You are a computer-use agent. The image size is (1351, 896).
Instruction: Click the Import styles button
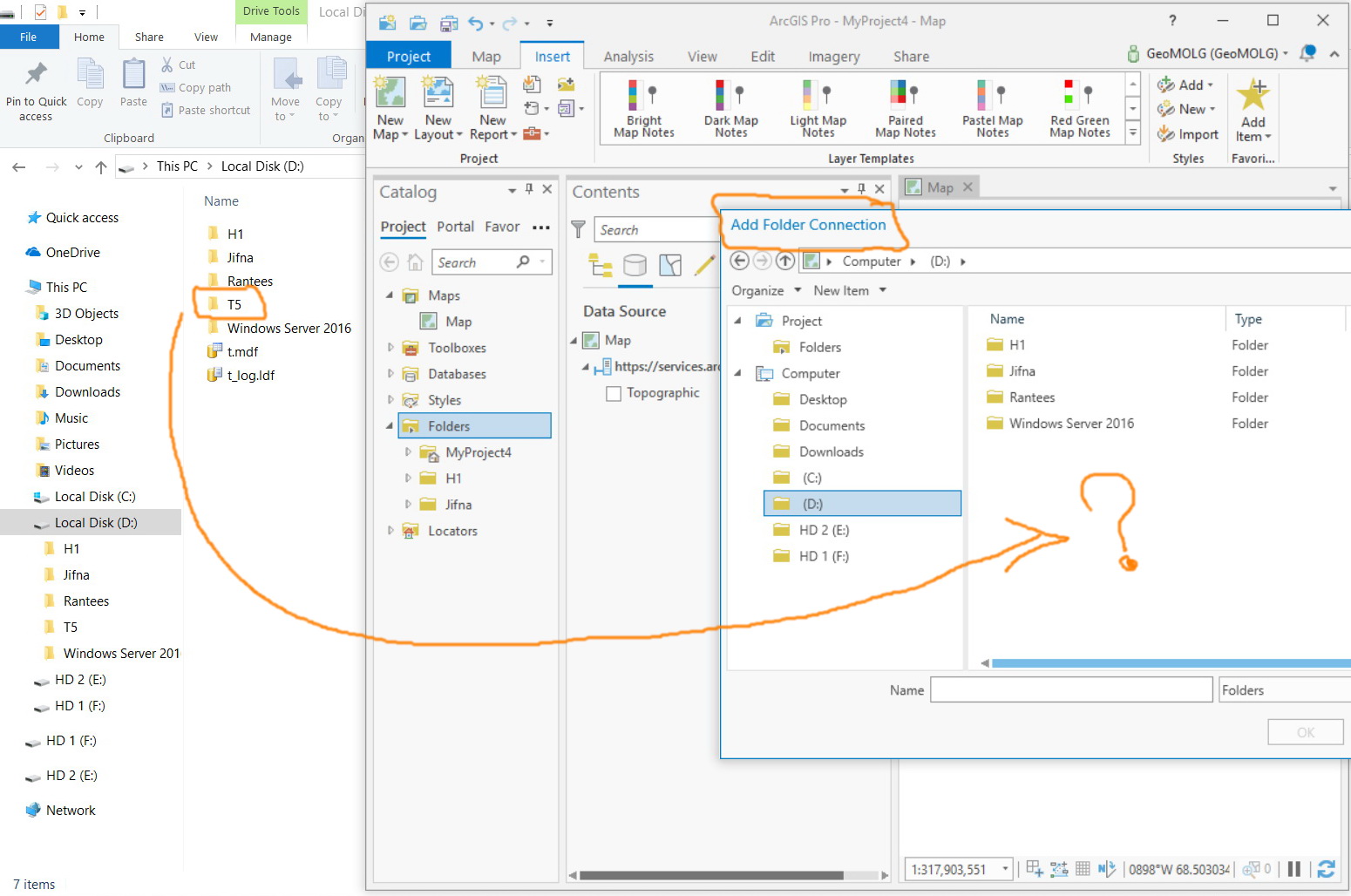1187,134
